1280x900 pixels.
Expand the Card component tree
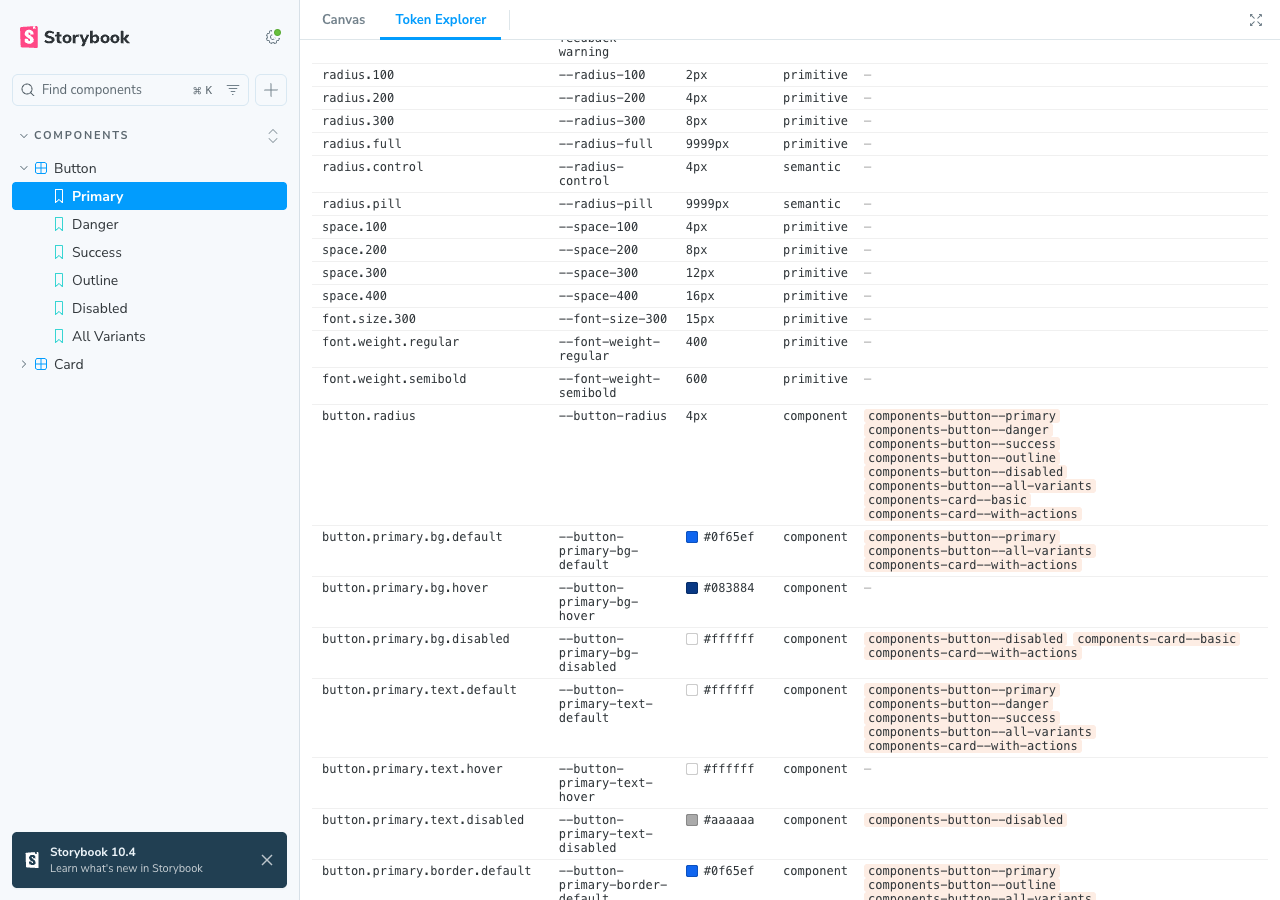click(24, 364)
